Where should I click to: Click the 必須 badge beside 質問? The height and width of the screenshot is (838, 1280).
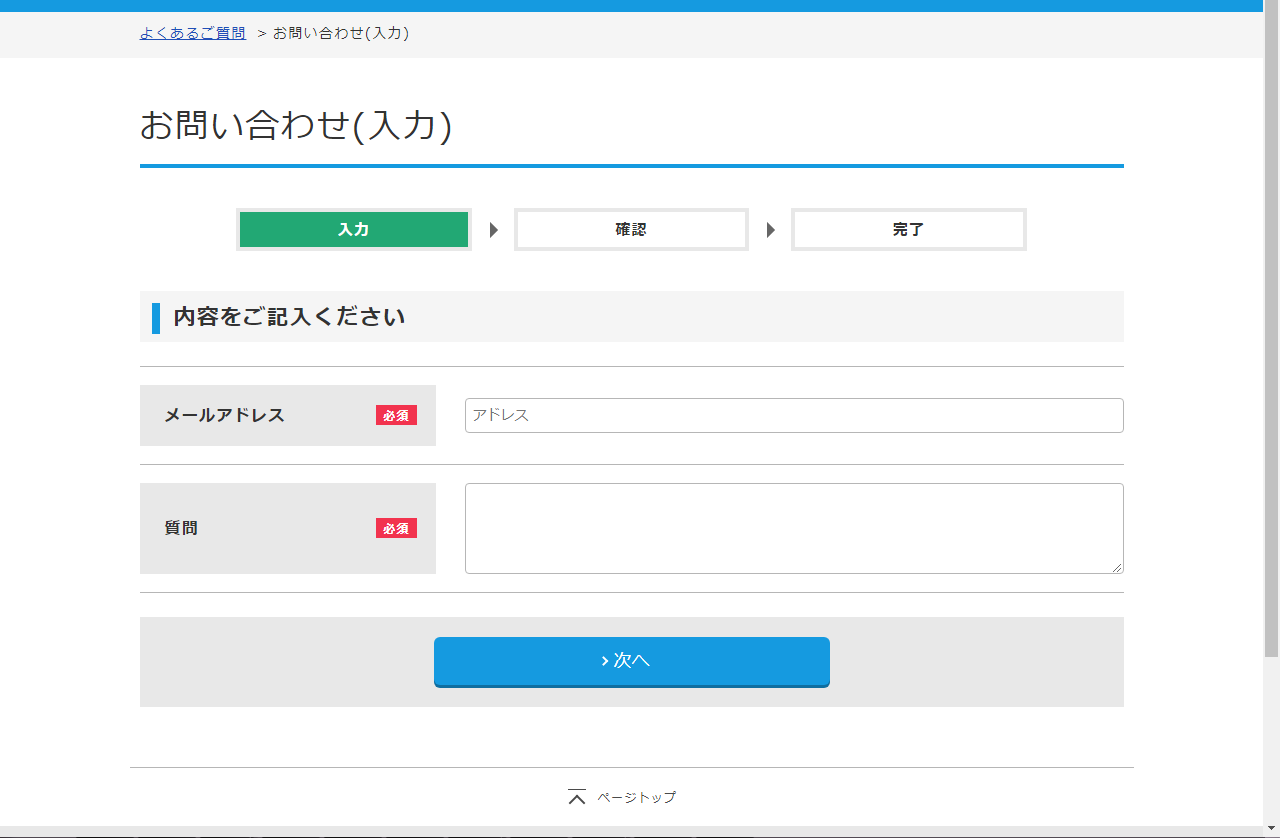pos(396,528)
